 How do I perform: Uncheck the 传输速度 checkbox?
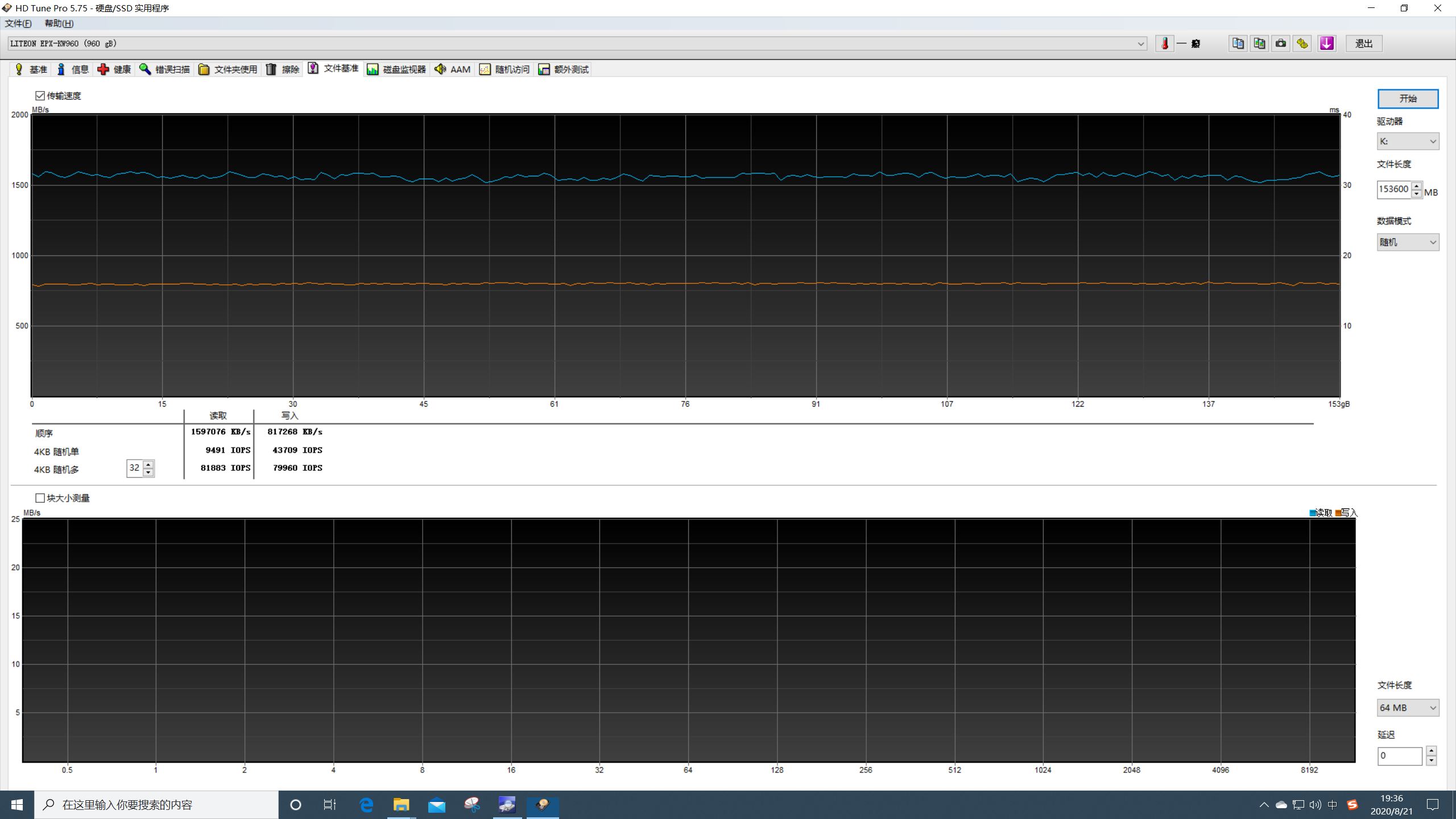click(40, 96)
